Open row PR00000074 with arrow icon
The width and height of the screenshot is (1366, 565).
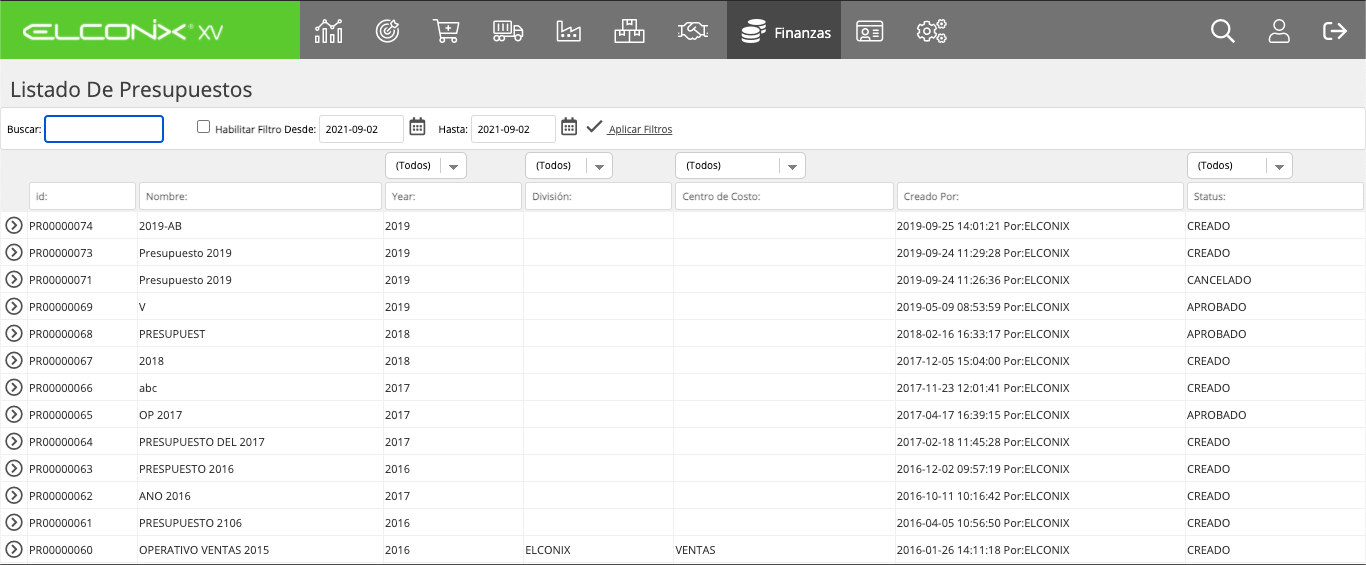tap(14, 226)
